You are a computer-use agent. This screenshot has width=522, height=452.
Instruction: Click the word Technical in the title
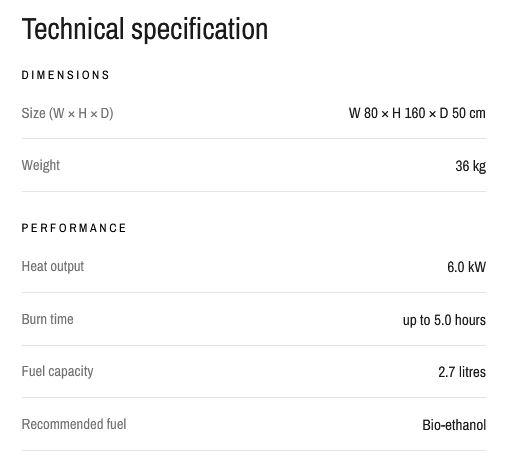(73, 29)
